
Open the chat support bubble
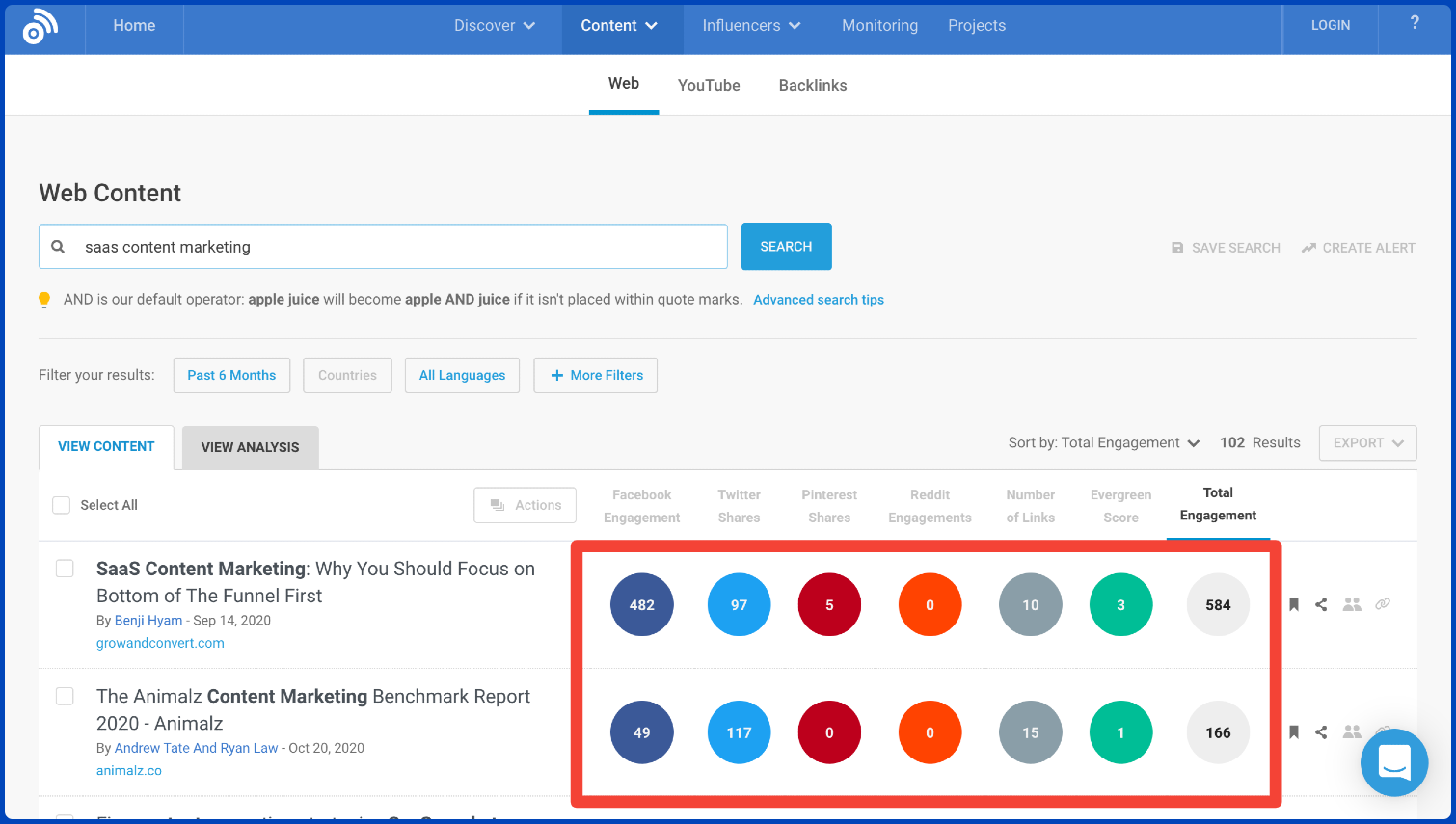tap(1394, 762)
